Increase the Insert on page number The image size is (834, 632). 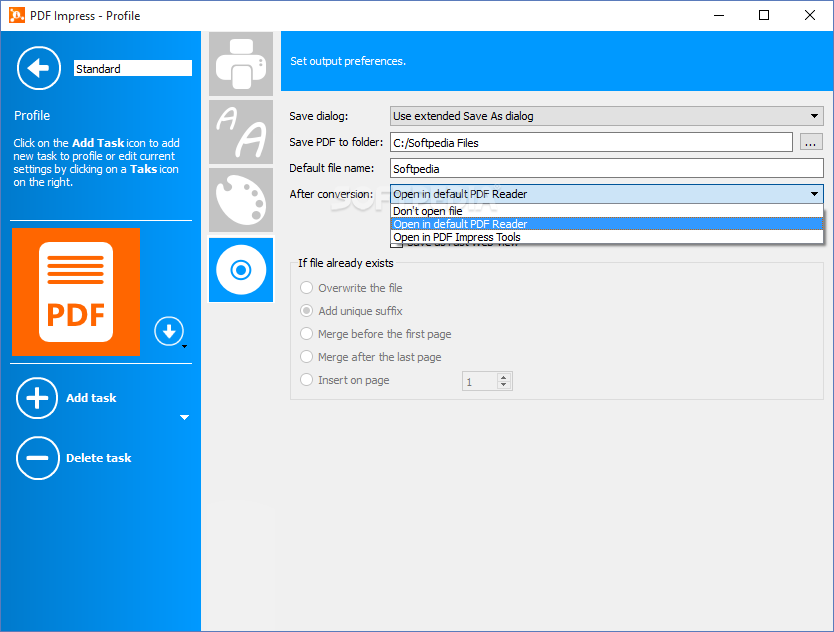[x=504, y=378]
